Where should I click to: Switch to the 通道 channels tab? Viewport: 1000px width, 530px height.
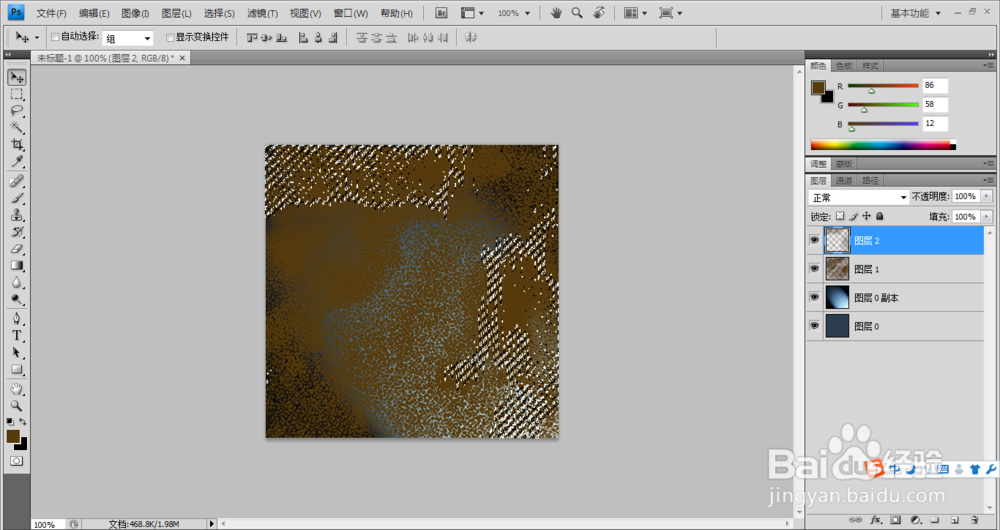pos(844,180)
